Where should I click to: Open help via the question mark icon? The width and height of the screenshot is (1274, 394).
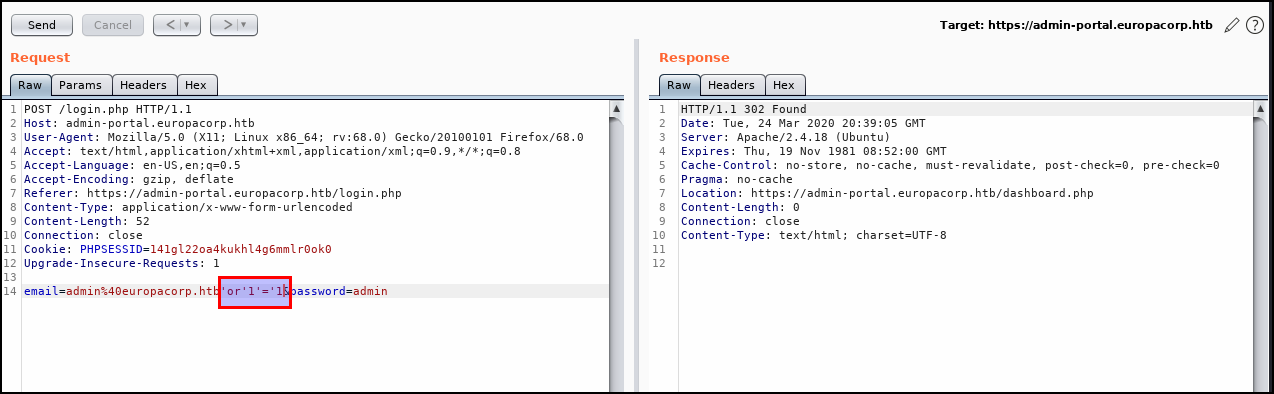coord(1255,25)
